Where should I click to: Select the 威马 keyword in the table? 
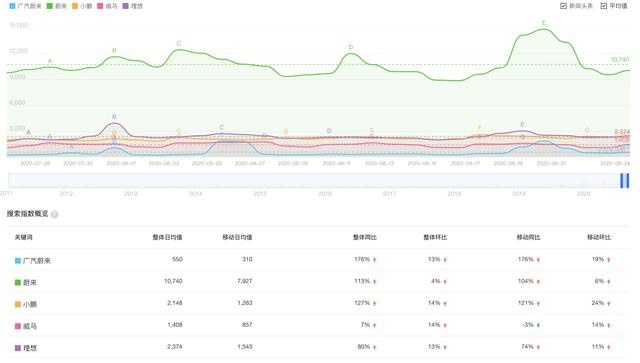[30, 326]
